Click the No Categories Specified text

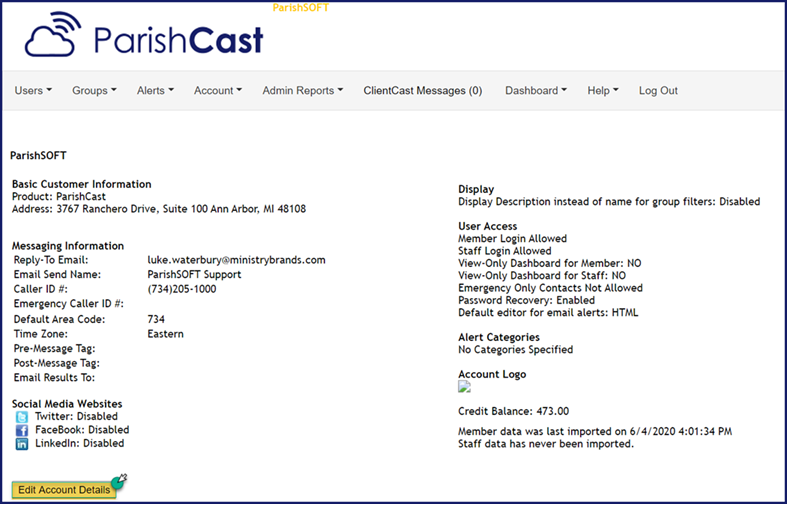coord(515,349)
